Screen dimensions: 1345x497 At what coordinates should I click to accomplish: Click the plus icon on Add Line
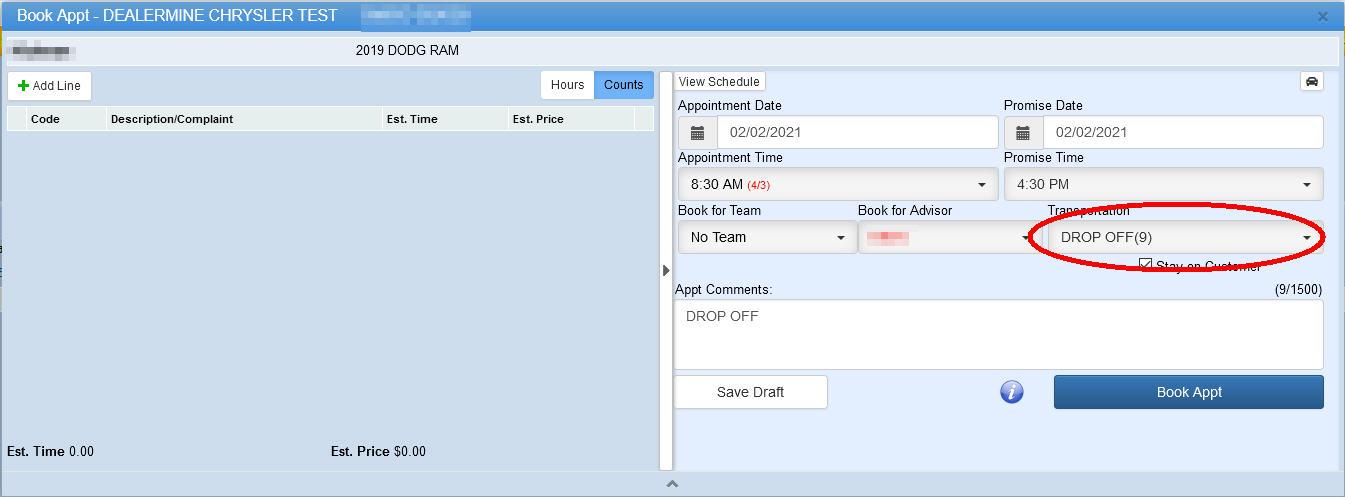pyautogui.click(x=23, y=86)
